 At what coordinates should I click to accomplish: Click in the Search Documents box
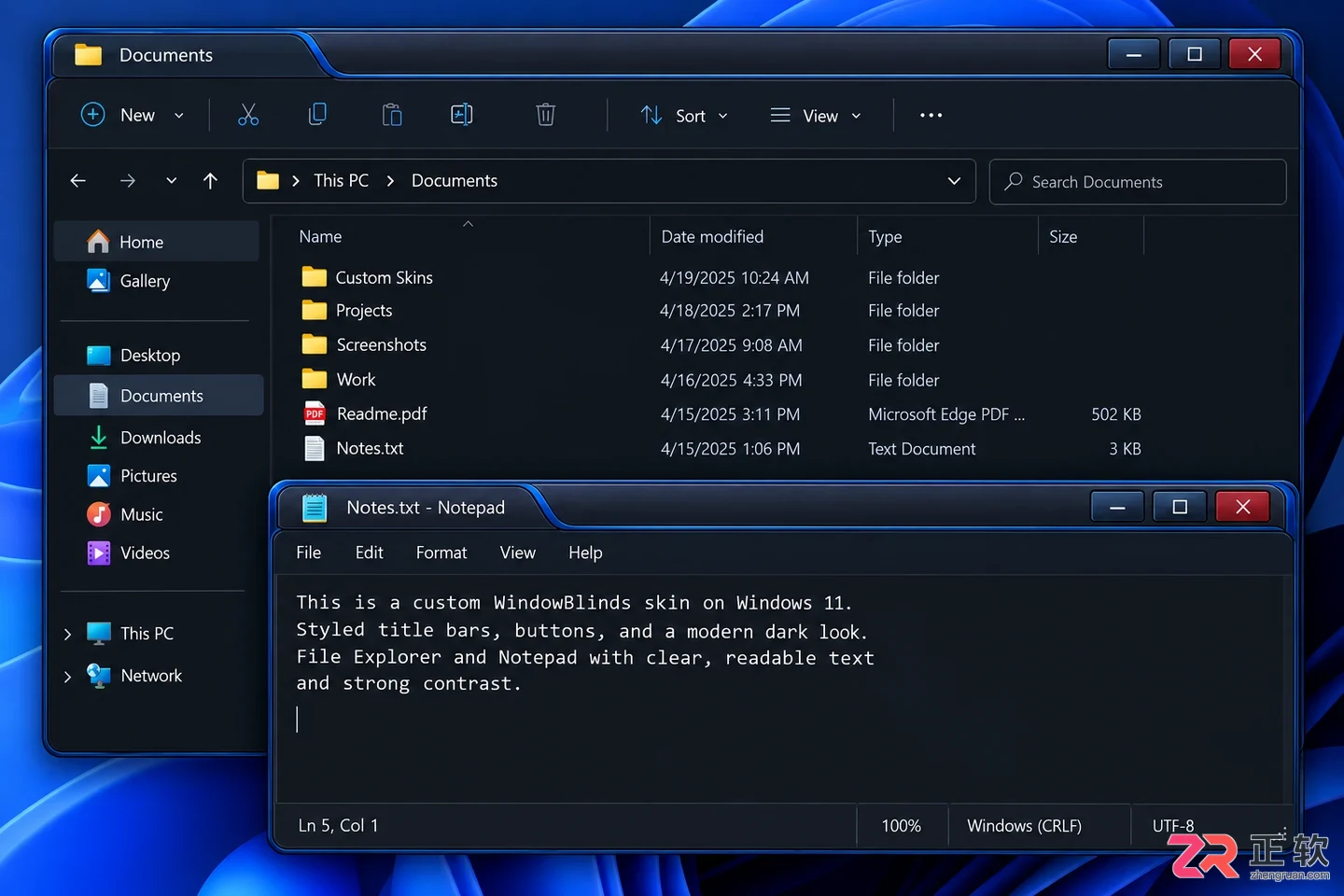1138,182
